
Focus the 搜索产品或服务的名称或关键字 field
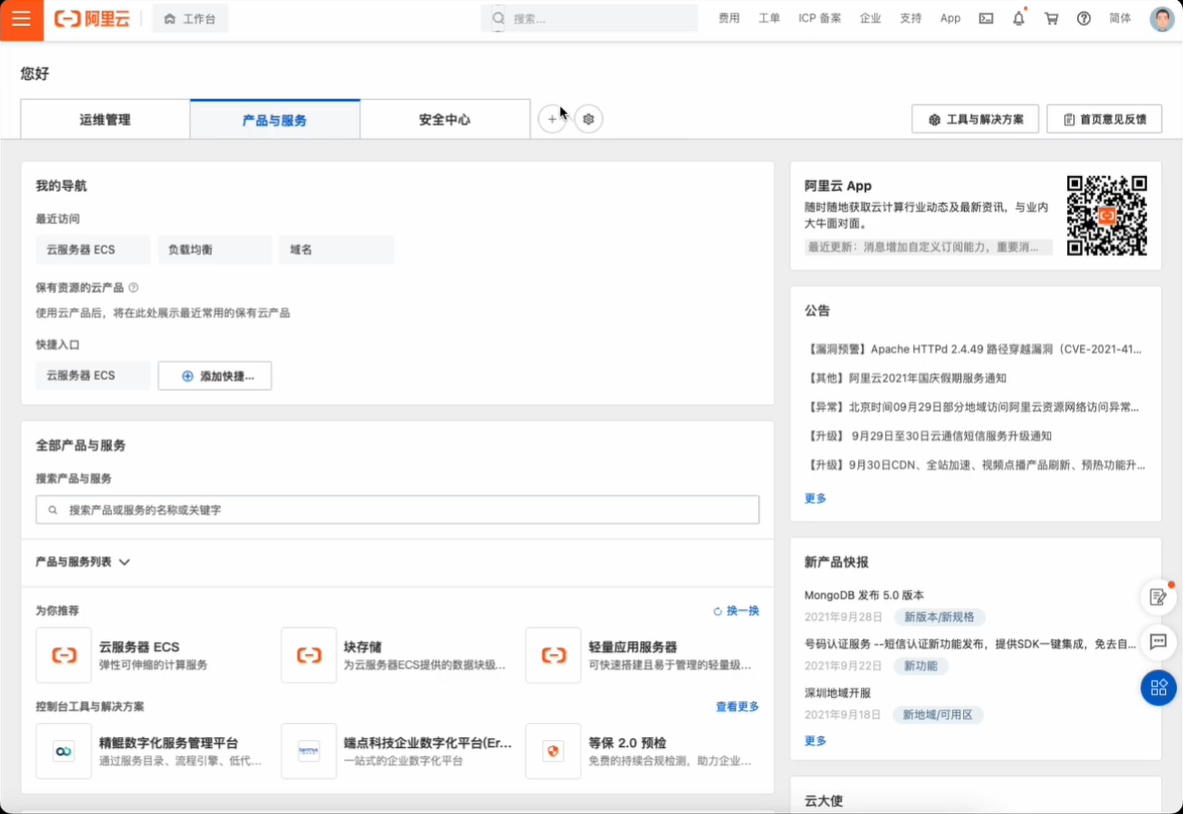tap(398, 510)
